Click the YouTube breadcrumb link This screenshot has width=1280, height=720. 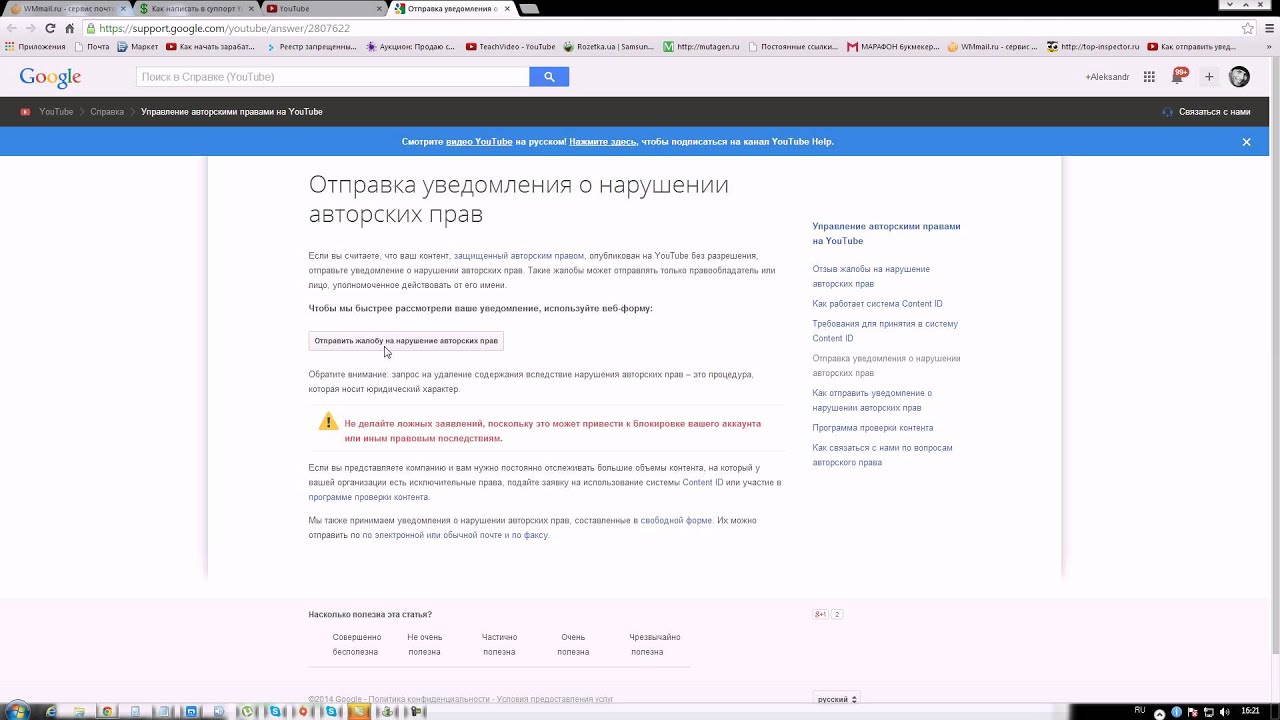pos(56,112)
